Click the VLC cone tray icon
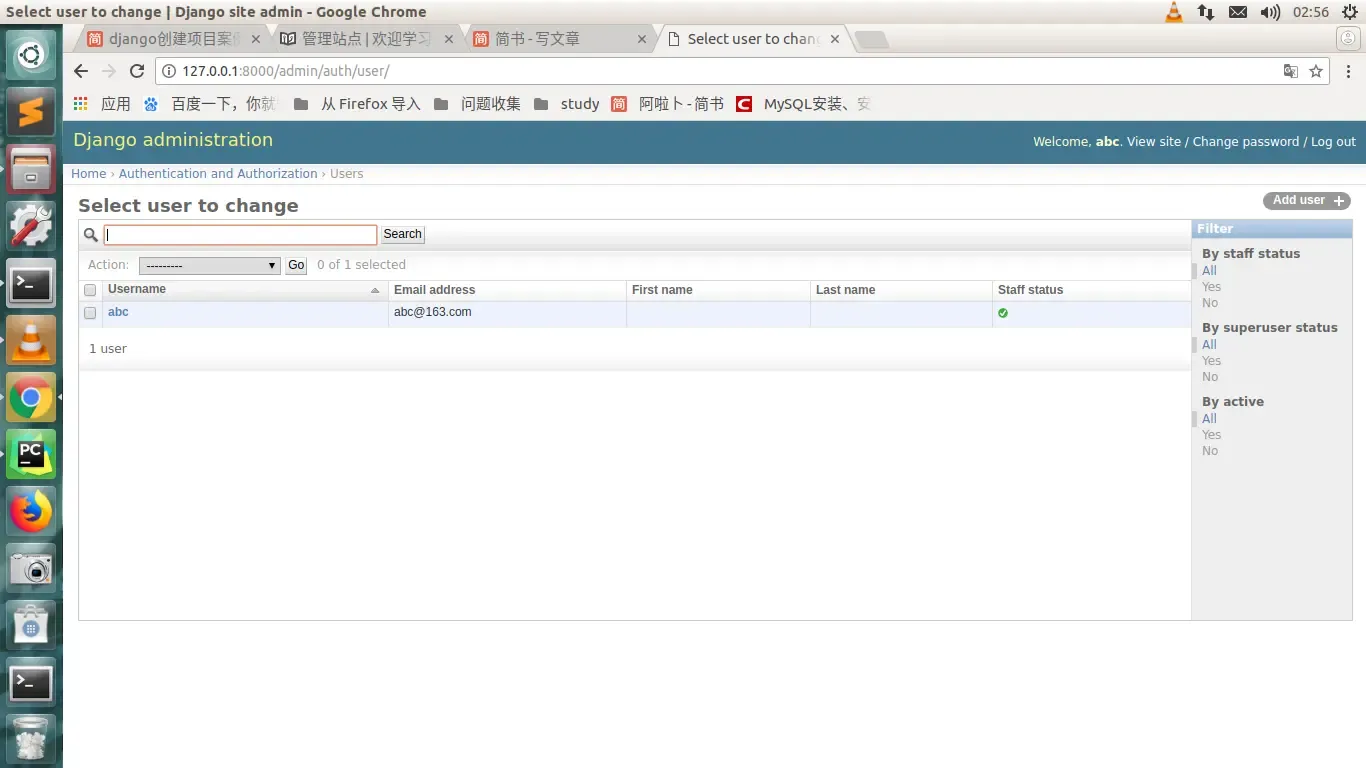 click(1174, 12)
